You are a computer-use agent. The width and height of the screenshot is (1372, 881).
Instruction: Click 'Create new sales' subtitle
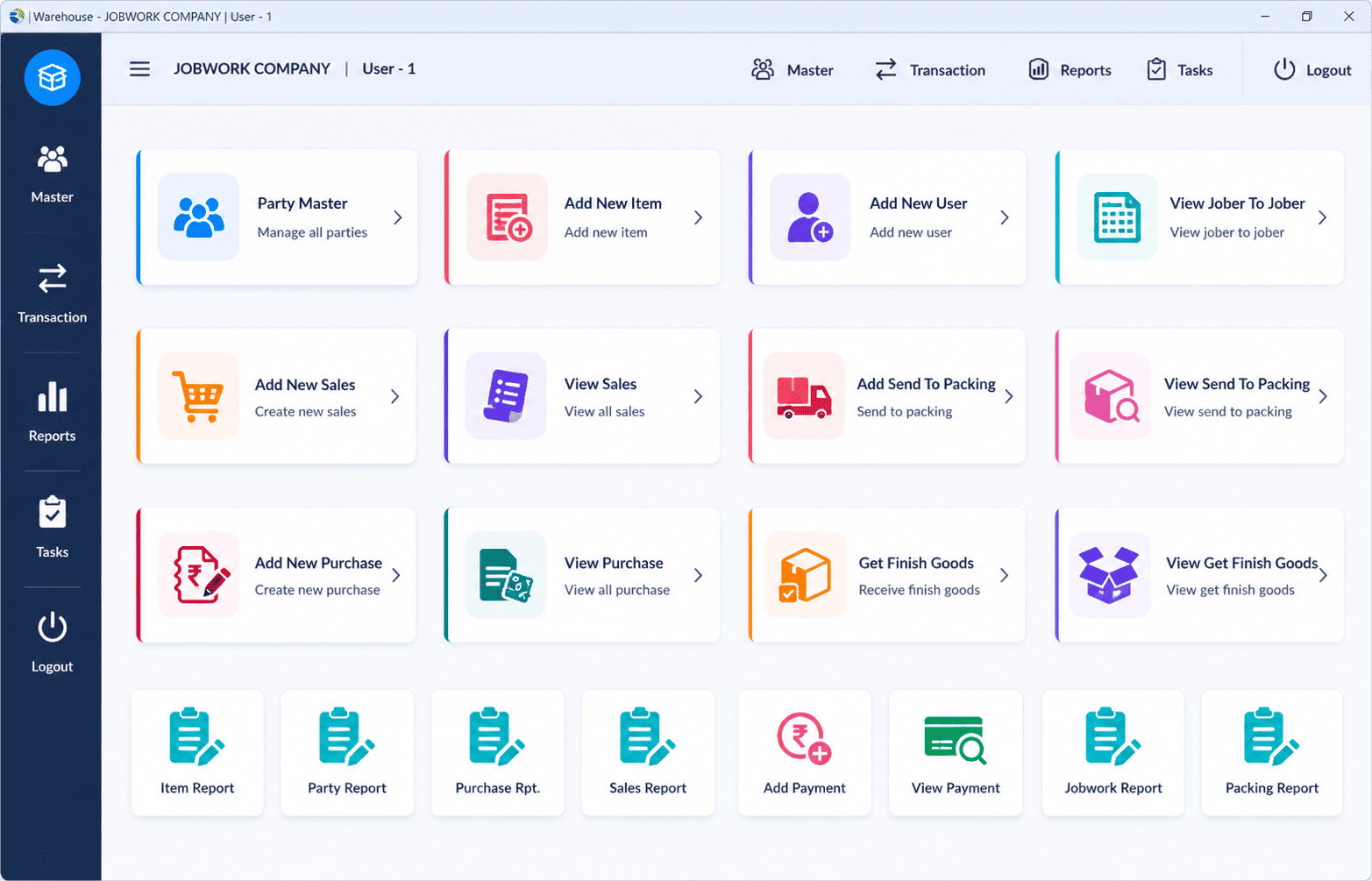305,411
